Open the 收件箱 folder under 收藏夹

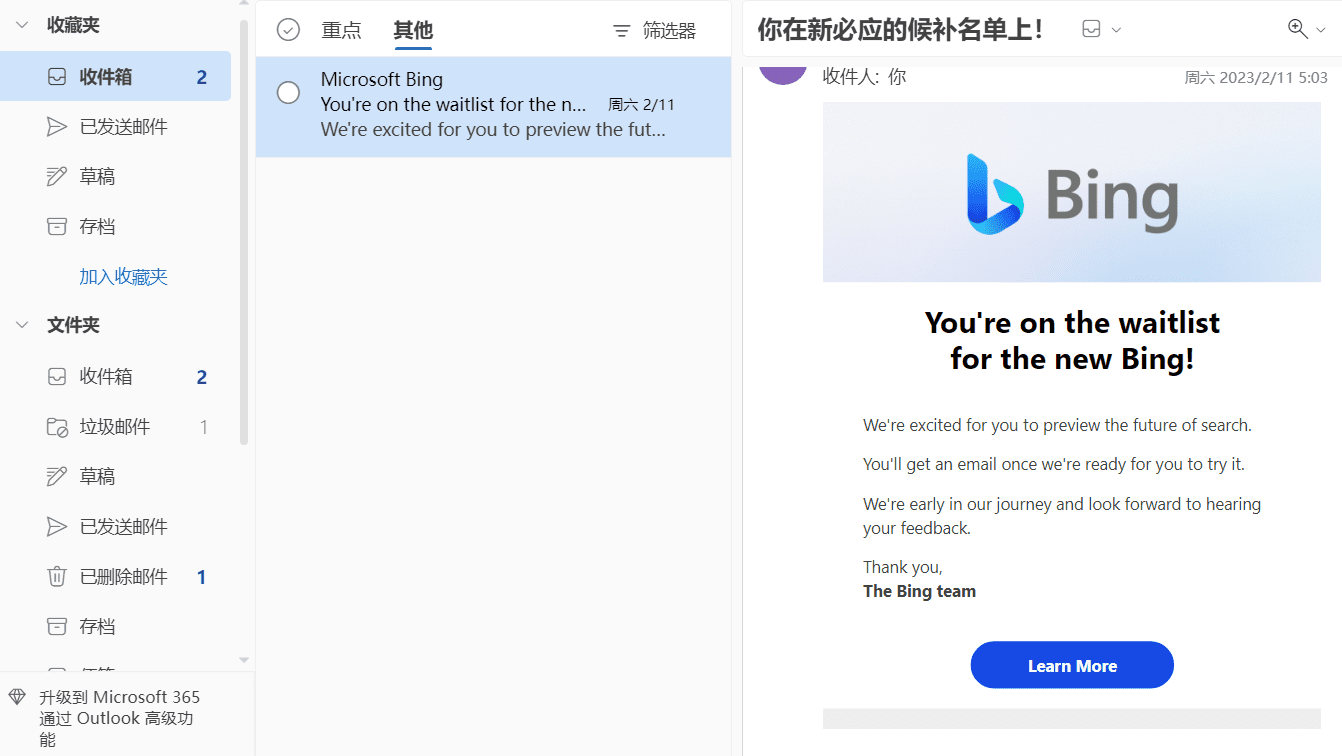click(x=115, y=77)
